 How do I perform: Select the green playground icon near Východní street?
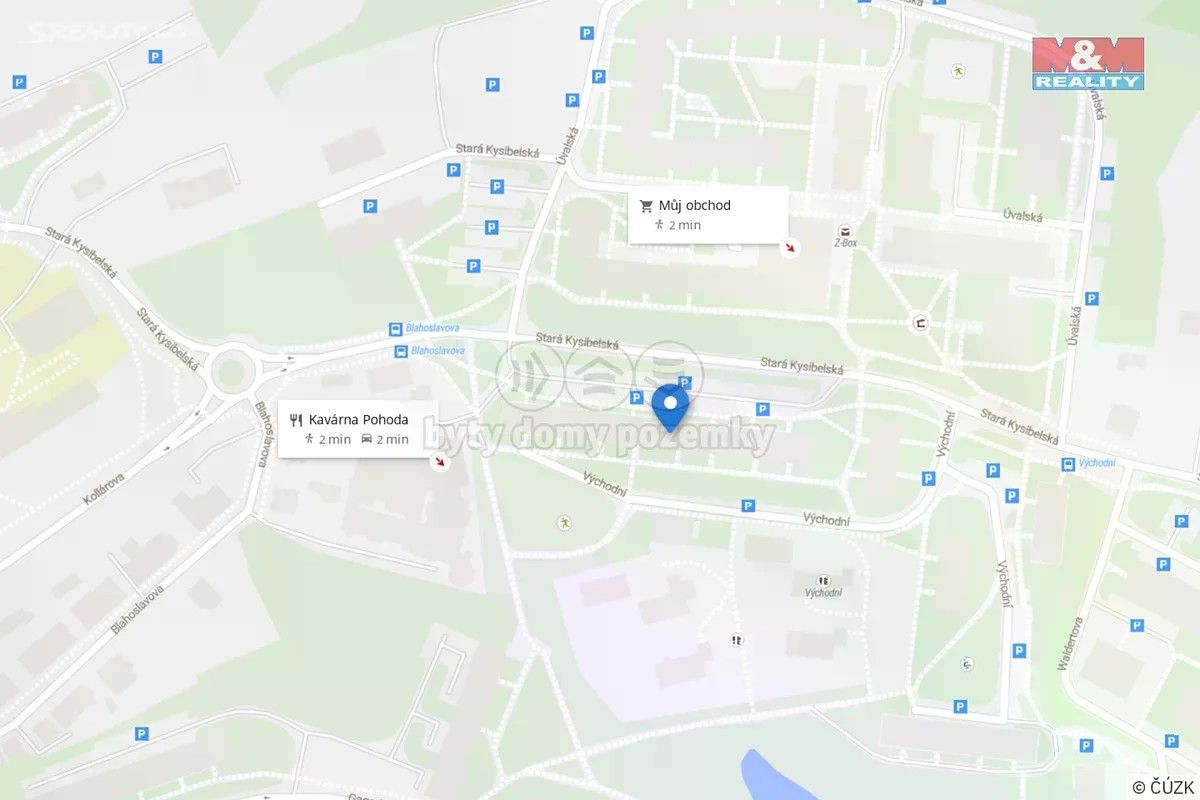(565, 522)
